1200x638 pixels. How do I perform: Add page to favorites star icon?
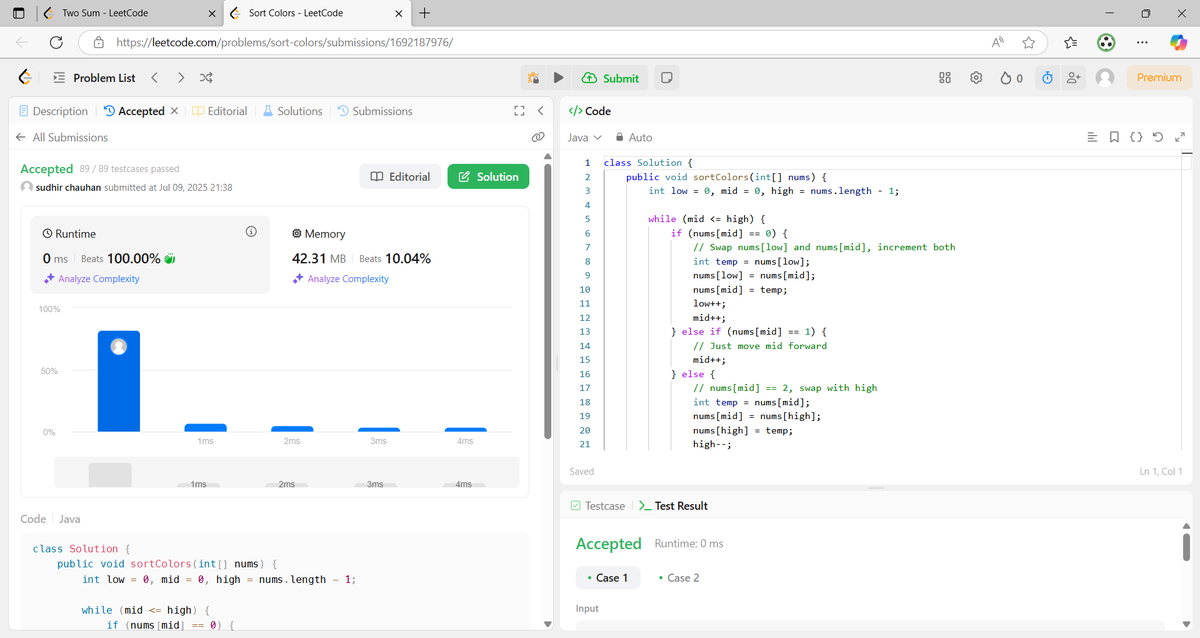tap(1028, 43)
